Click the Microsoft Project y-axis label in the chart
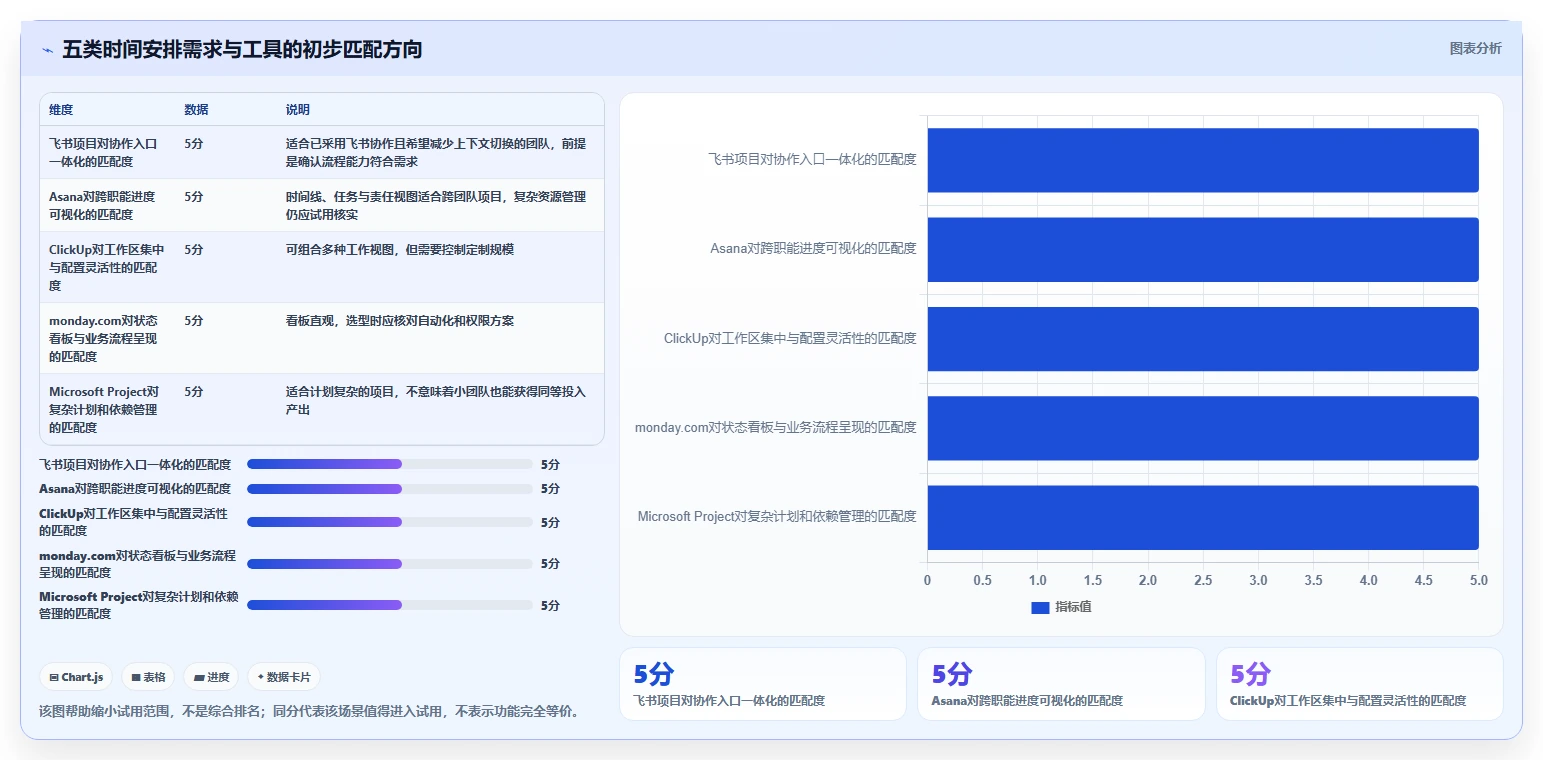Viewport: 1543px width, 760px height. point(777,517)
